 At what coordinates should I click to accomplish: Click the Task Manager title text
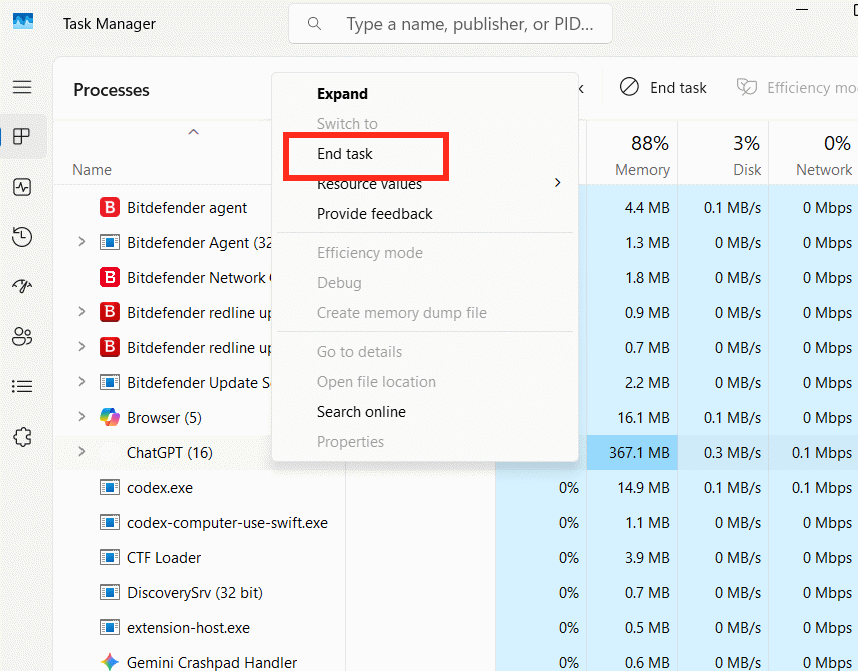pyautogui.click(x=109, y=24)
